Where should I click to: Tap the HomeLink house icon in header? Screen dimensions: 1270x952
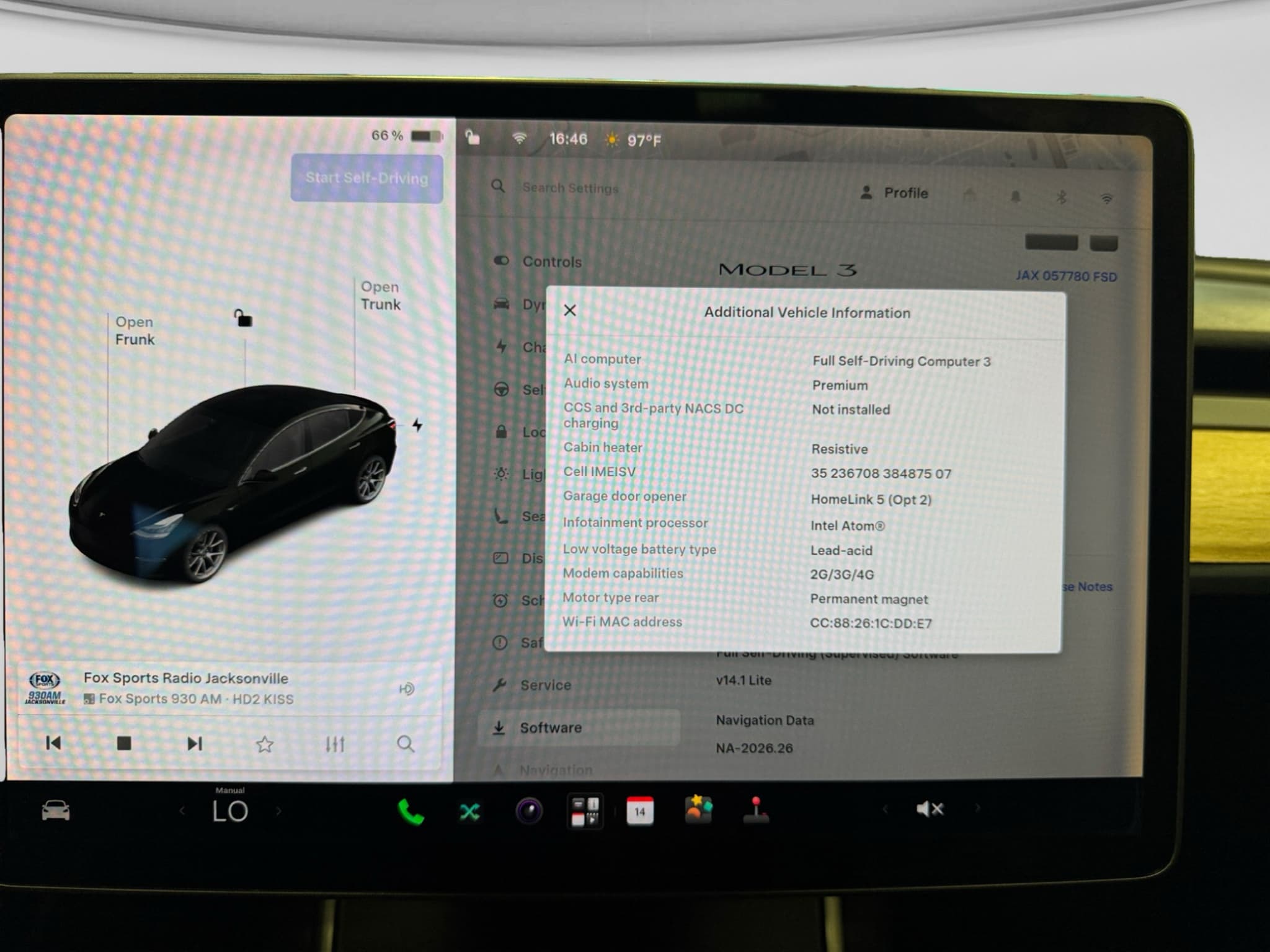click(x=970, y=195)
